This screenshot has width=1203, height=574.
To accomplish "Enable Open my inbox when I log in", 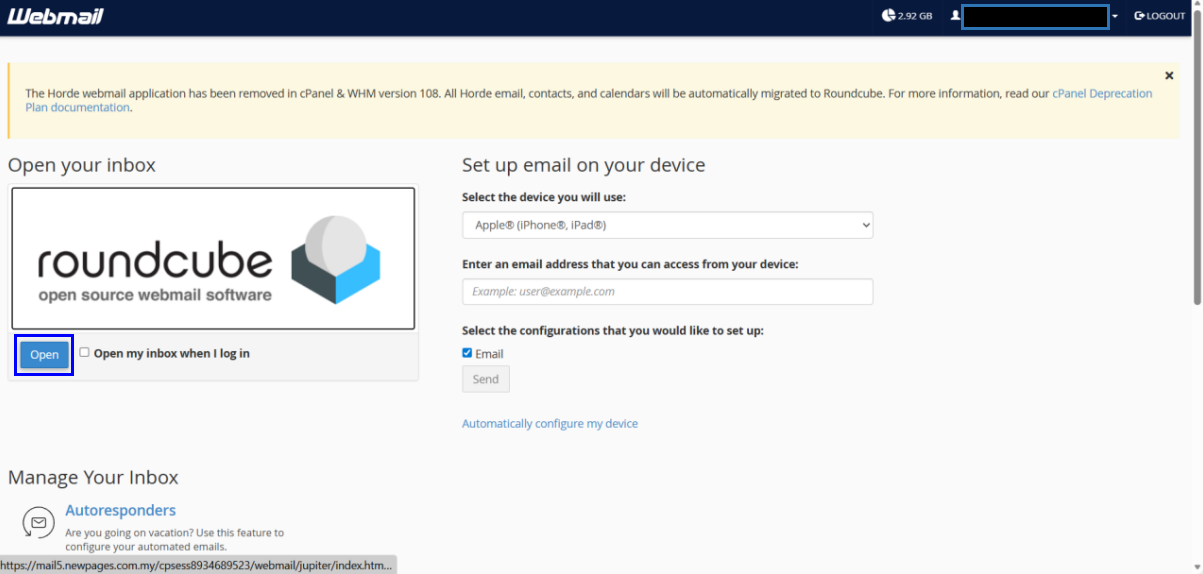I will tap(85, 352).
